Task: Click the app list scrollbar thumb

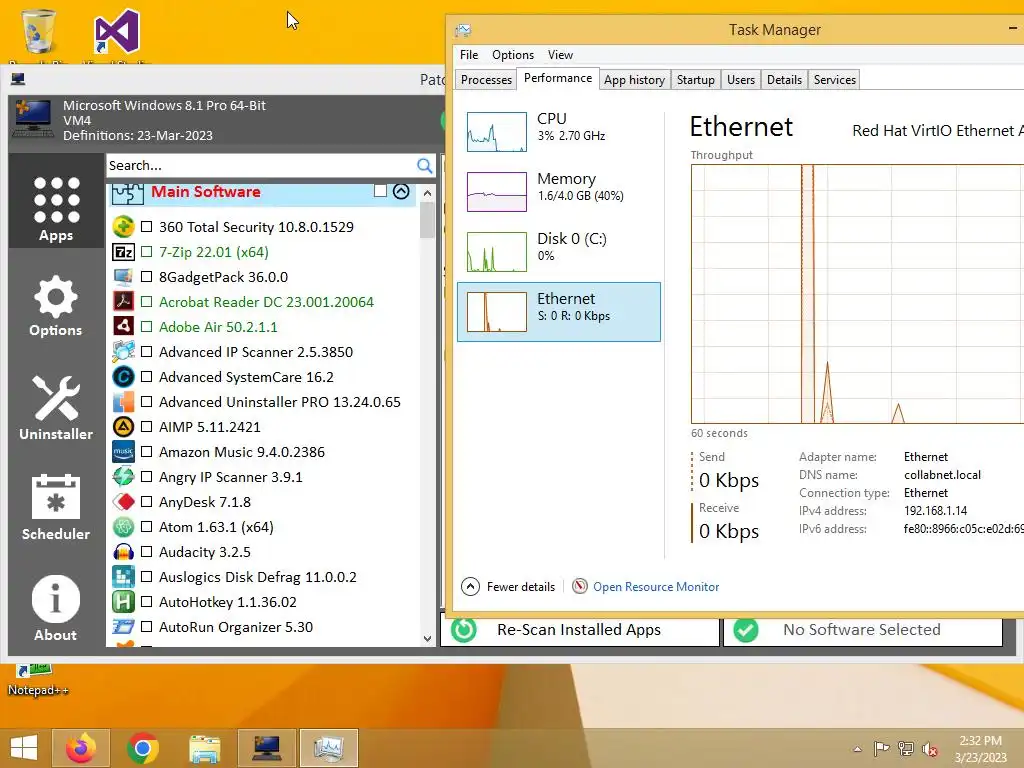Action: (428, 221)
